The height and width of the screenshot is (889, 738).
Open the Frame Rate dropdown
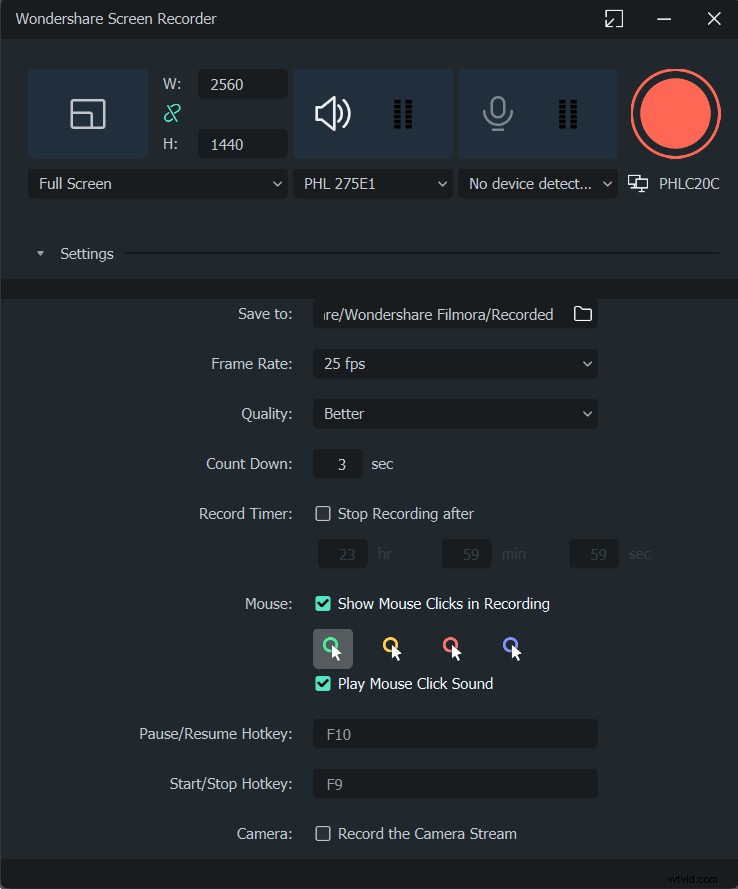455,364
